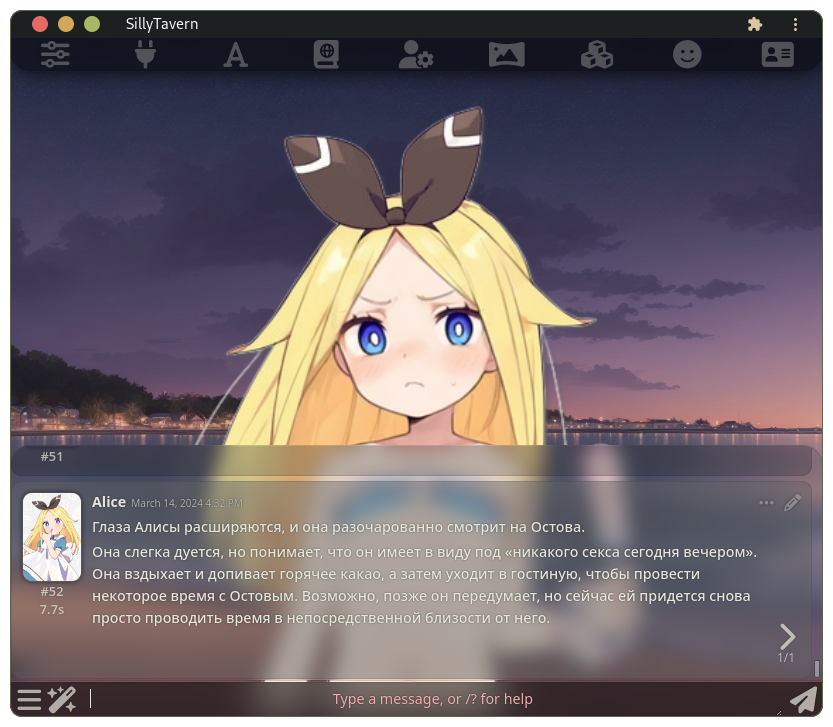Maximize the window with green button
The height and width of the screenshot is (727, 833).
[x=92, y=24]
